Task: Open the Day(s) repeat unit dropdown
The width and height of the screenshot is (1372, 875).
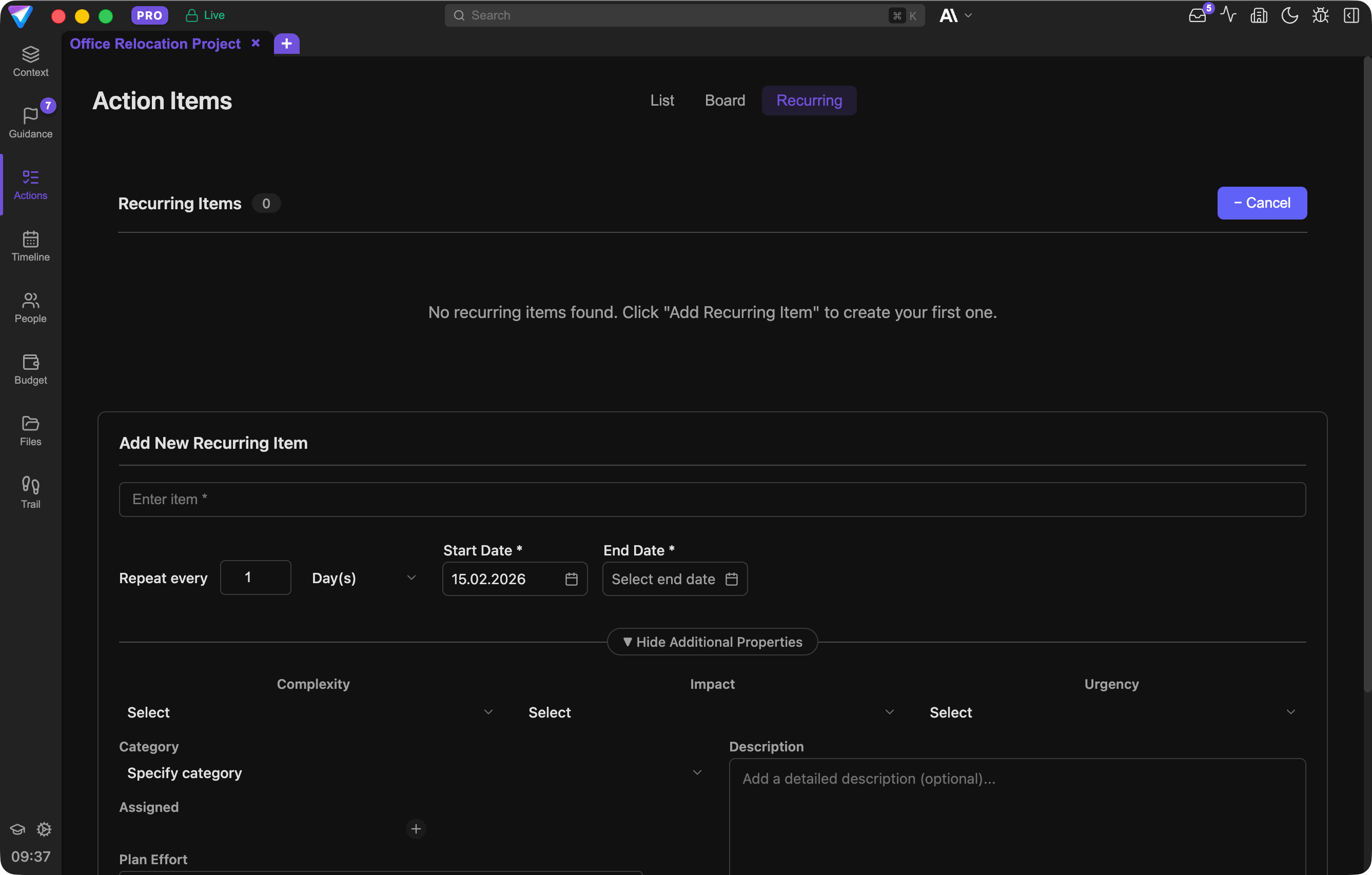Action: pyautogui.click(x=363, y=578)
